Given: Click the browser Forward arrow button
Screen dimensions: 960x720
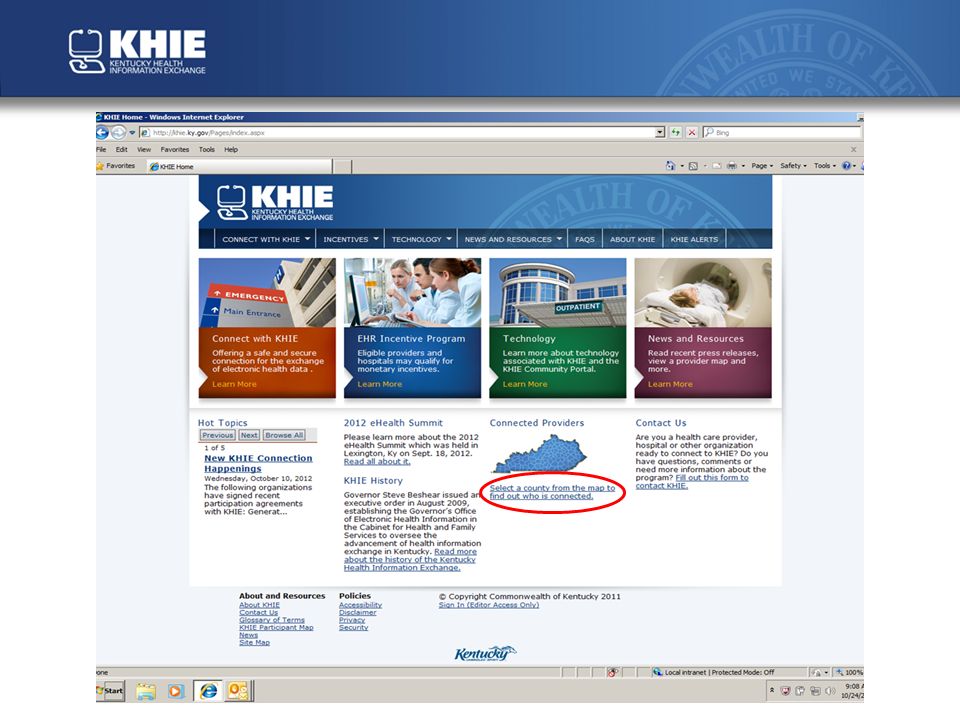Looking at the screenshot, I should [x=118, y=132].
